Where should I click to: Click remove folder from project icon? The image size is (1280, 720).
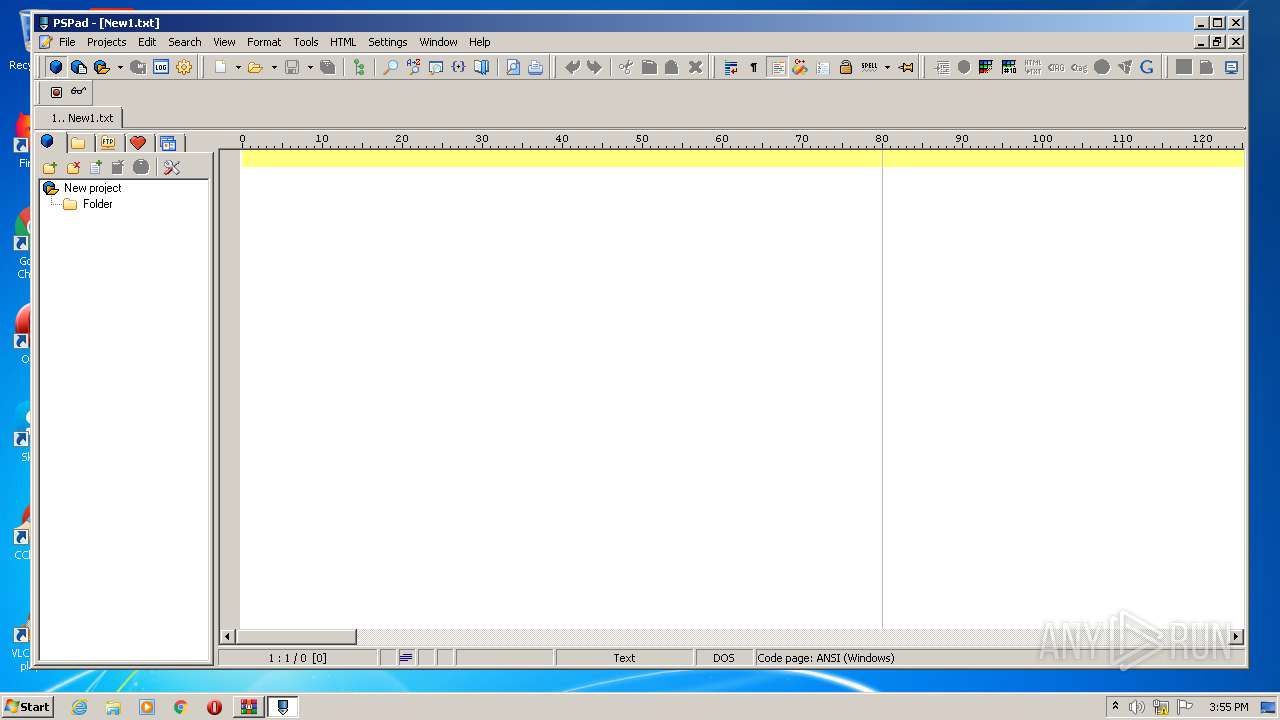(72, 167)
